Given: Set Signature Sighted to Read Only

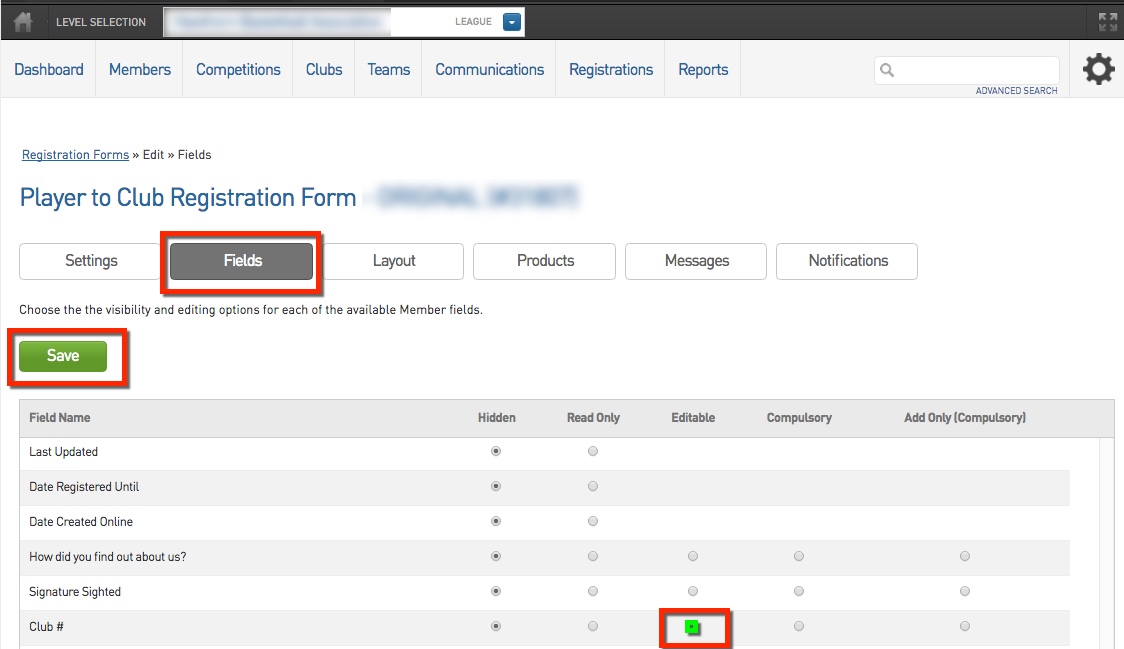Looking at the screenshot, I should pos(593,592).
